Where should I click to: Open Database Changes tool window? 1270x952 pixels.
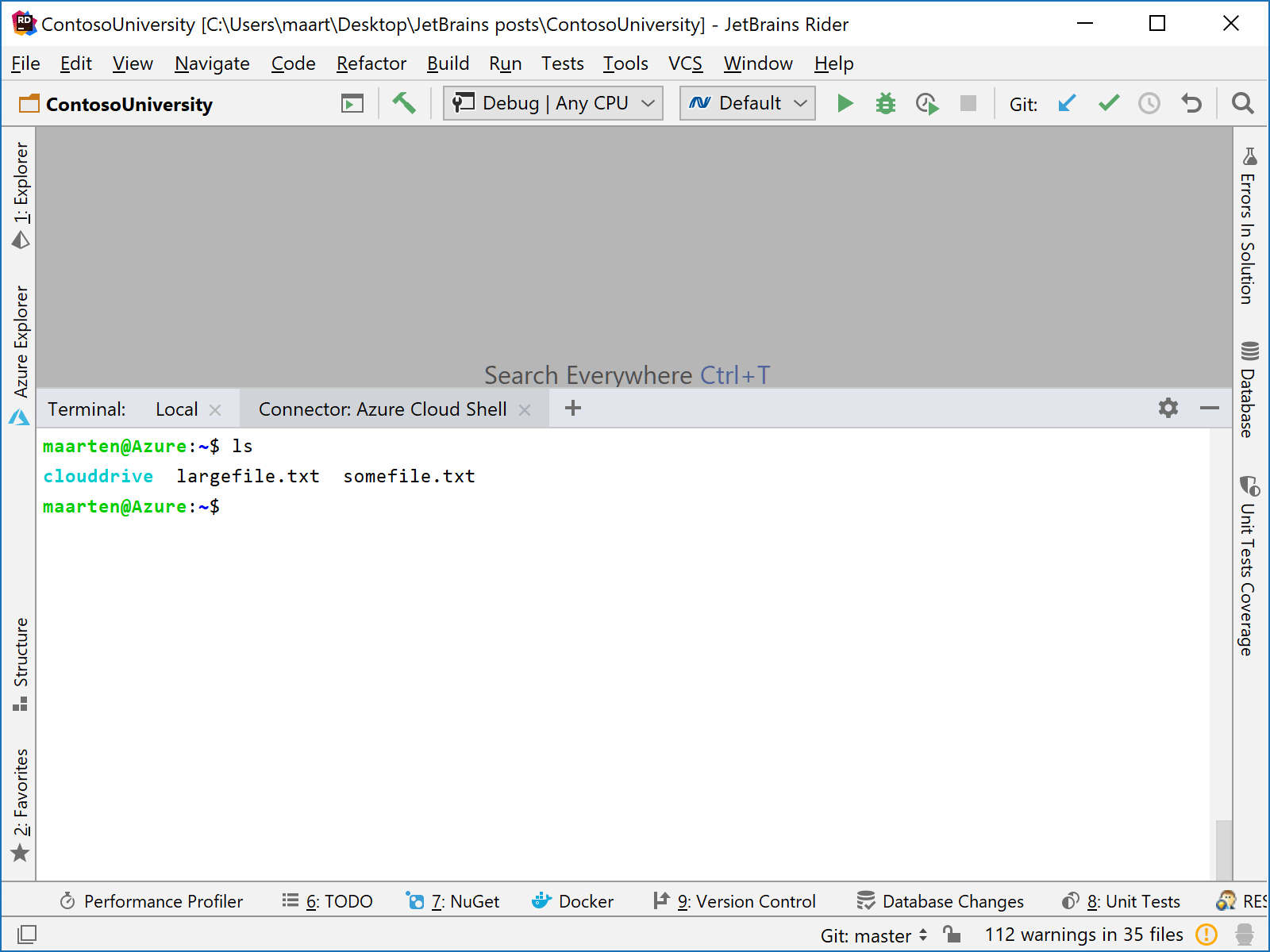[x=941, y=901]
